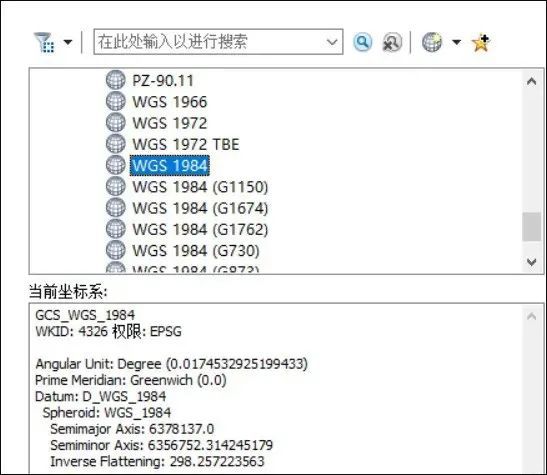Select the highlighted WGS 1984 entry
The height and width of the screenshot is (475, 547).
tap(170, 165)
